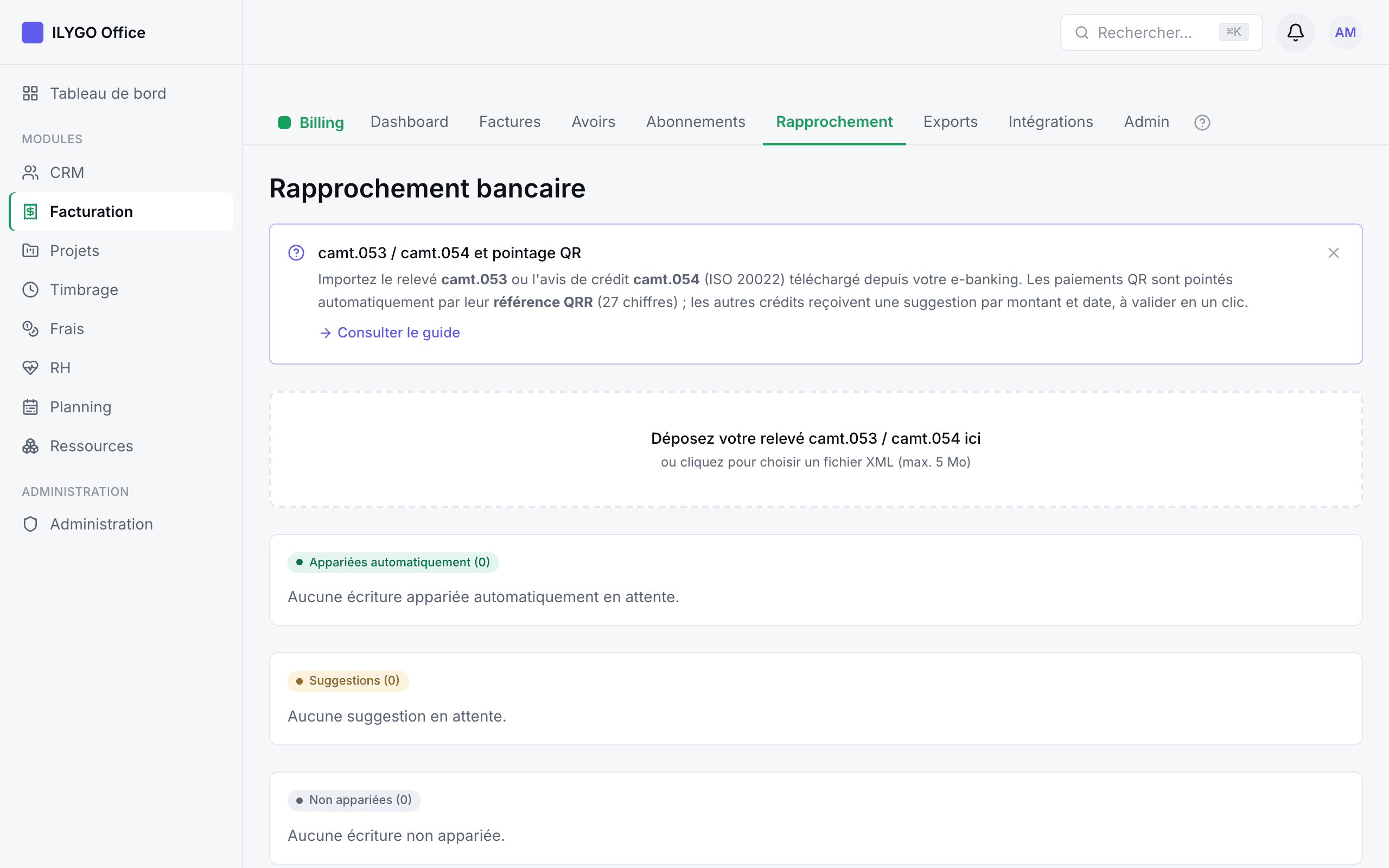
Task: Open the AM user avatar menu
Action: [x=1346, y=33]
